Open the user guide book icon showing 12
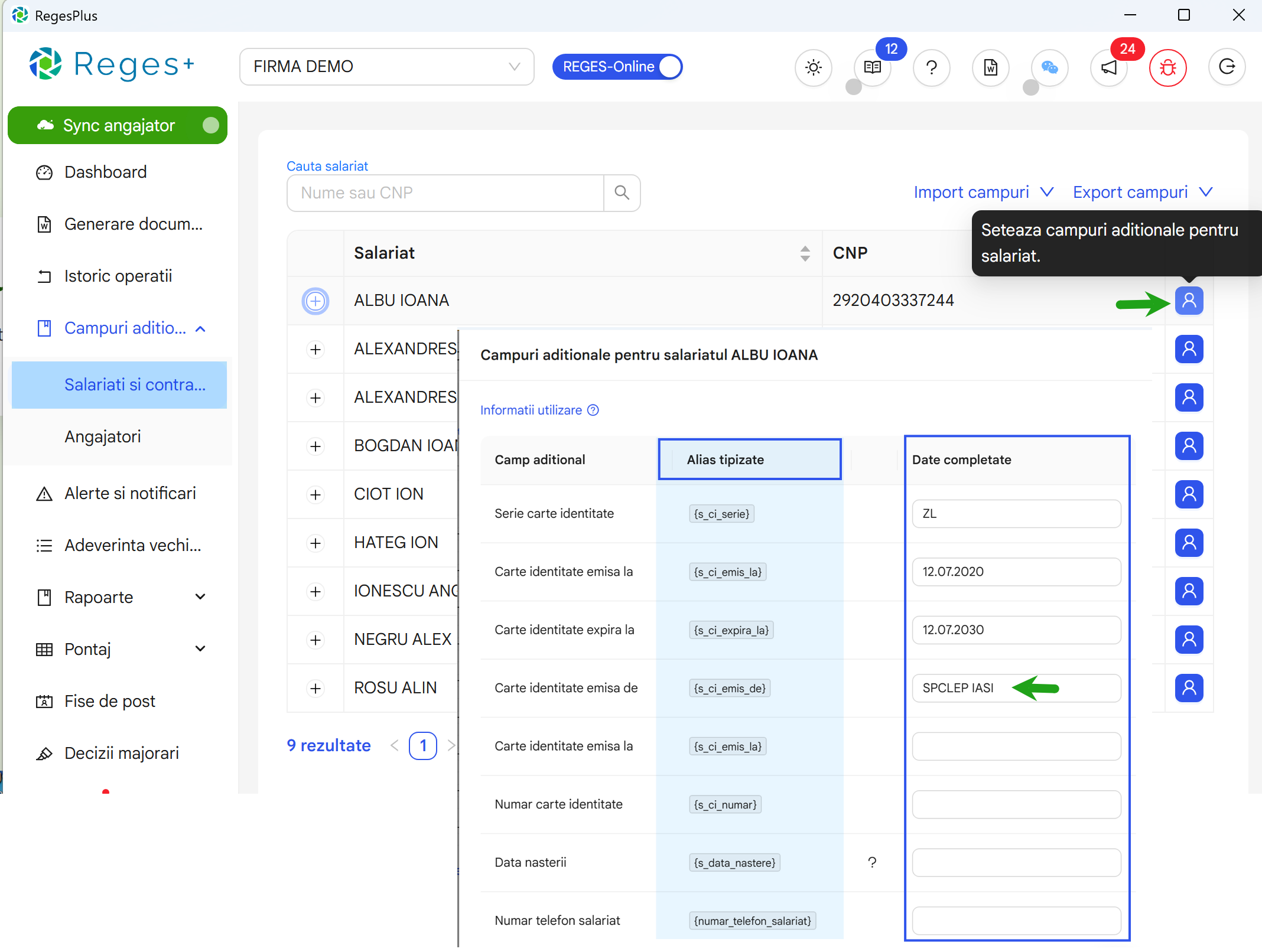 [872, 67]
